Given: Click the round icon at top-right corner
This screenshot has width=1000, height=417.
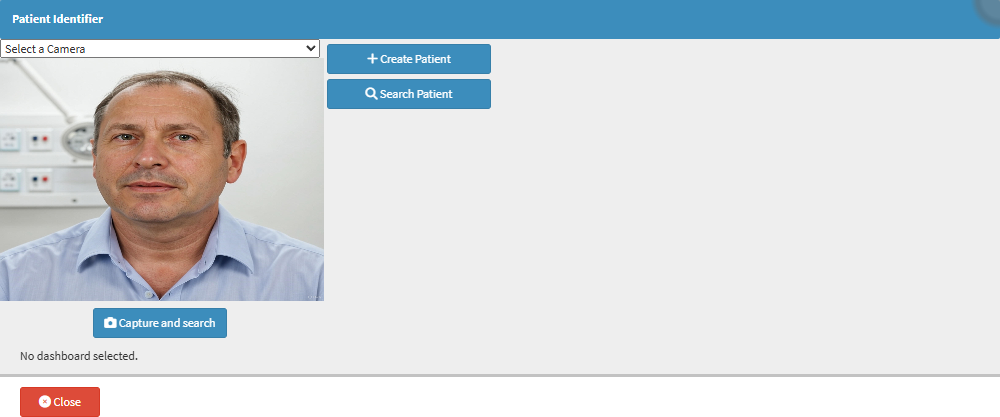Looking at the screenshot, I should tap(989, 8).
